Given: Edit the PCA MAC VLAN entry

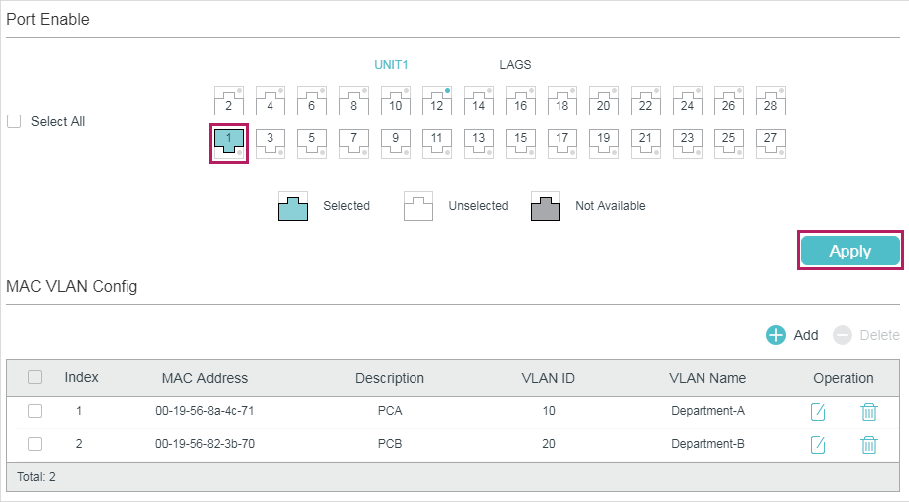Looking at the screenshot, I should click(x=818, y=412).
